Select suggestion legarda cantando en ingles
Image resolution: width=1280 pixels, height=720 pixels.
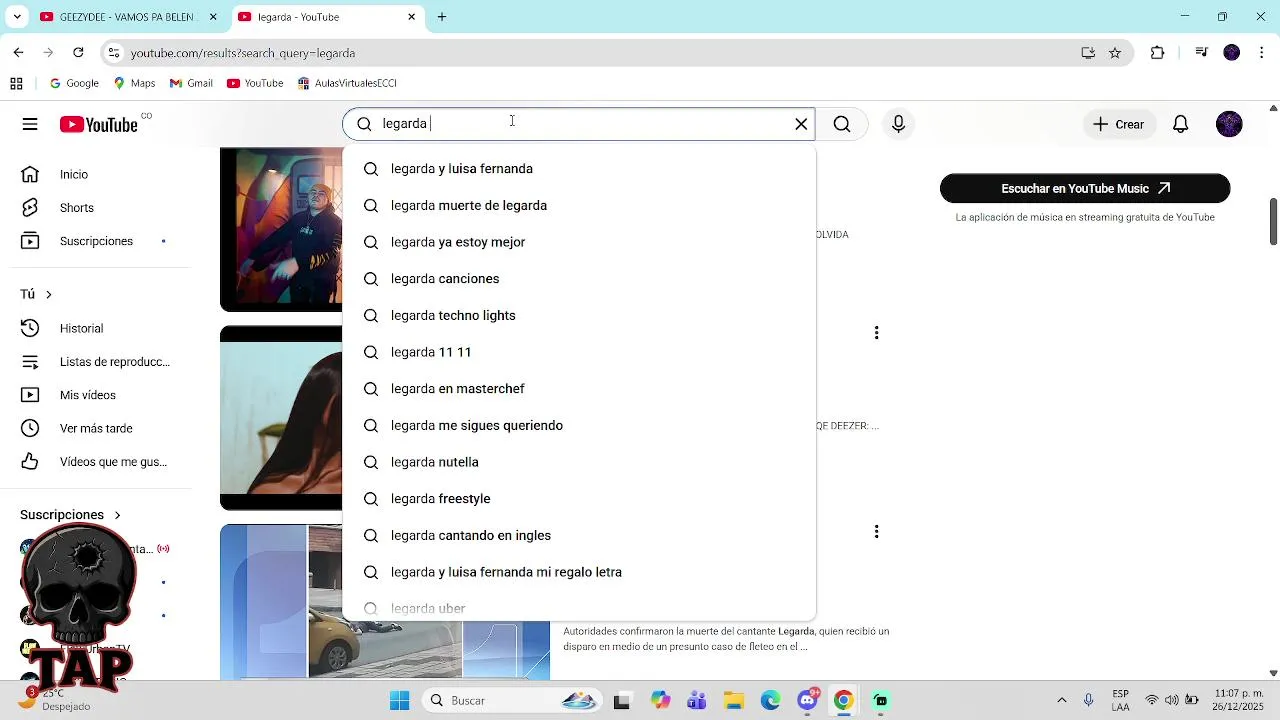click(x=579, y=536)
